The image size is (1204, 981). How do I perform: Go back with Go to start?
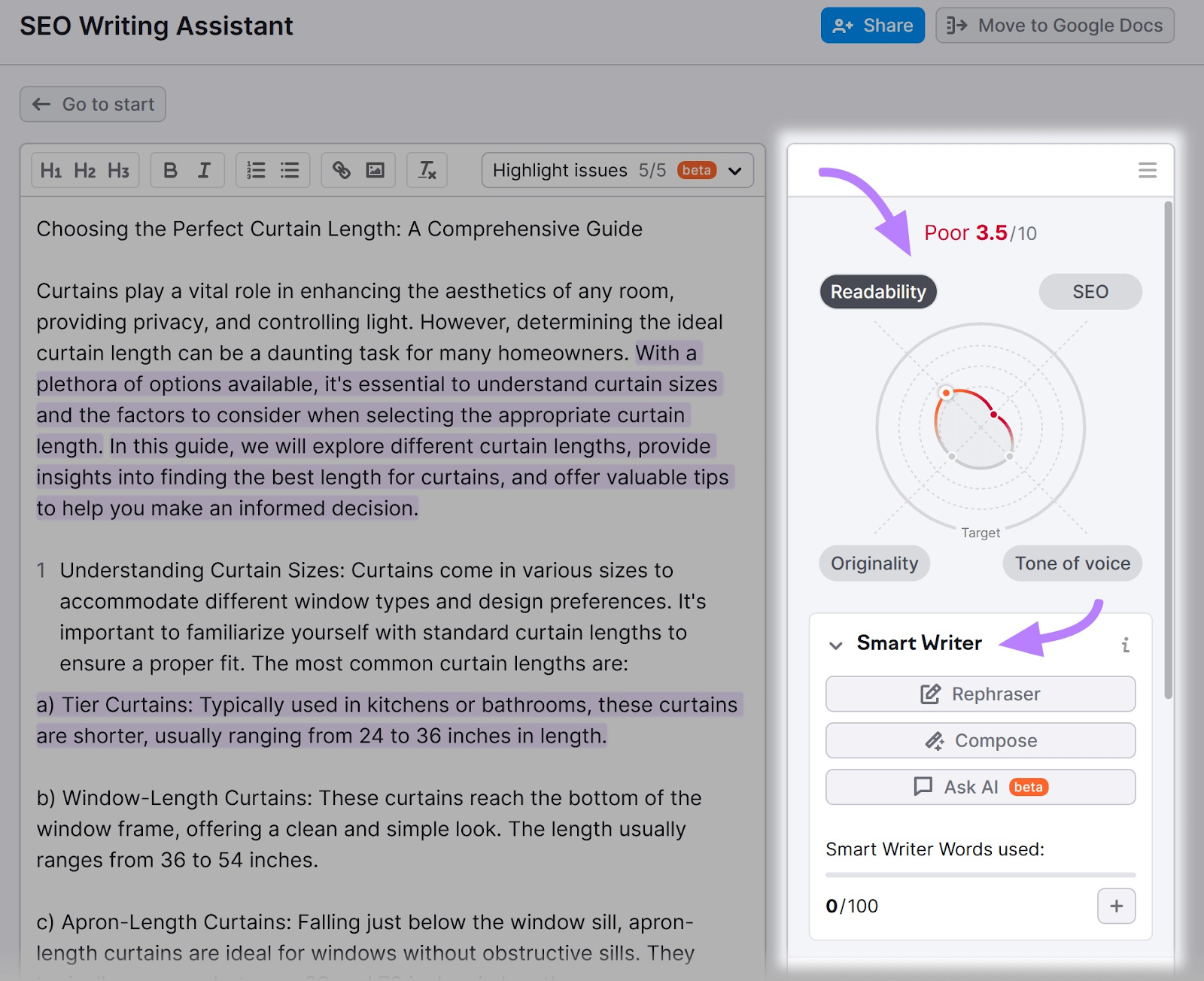[x=93, y=105]
